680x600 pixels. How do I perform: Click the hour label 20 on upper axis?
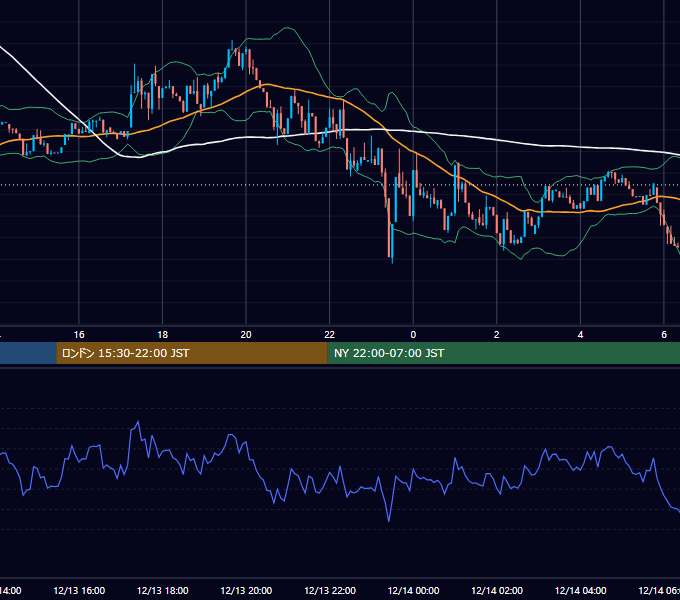click(246, 335)
